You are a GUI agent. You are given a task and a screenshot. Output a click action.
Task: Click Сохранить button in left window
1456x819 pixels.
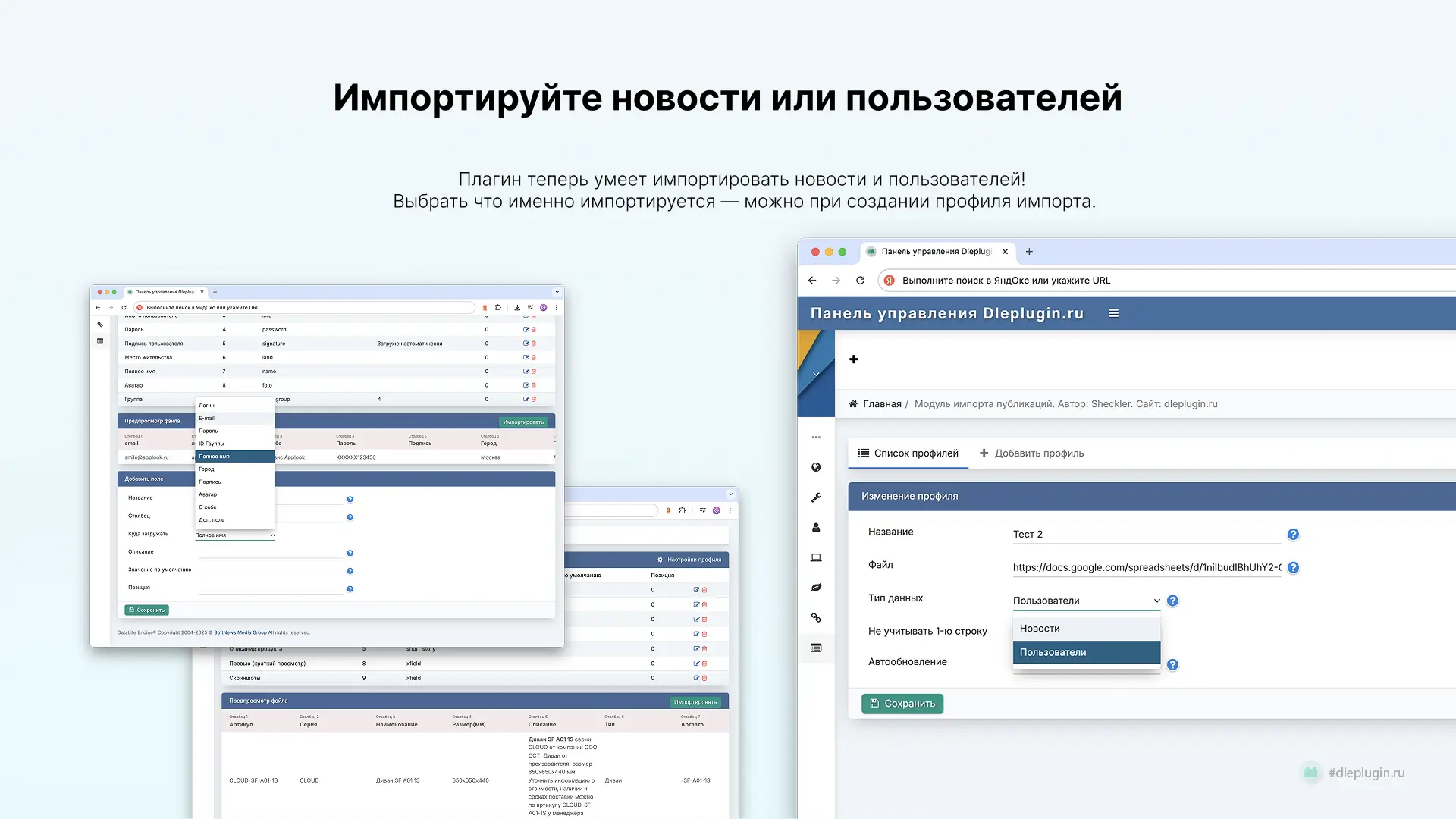[x=147, y=610]
